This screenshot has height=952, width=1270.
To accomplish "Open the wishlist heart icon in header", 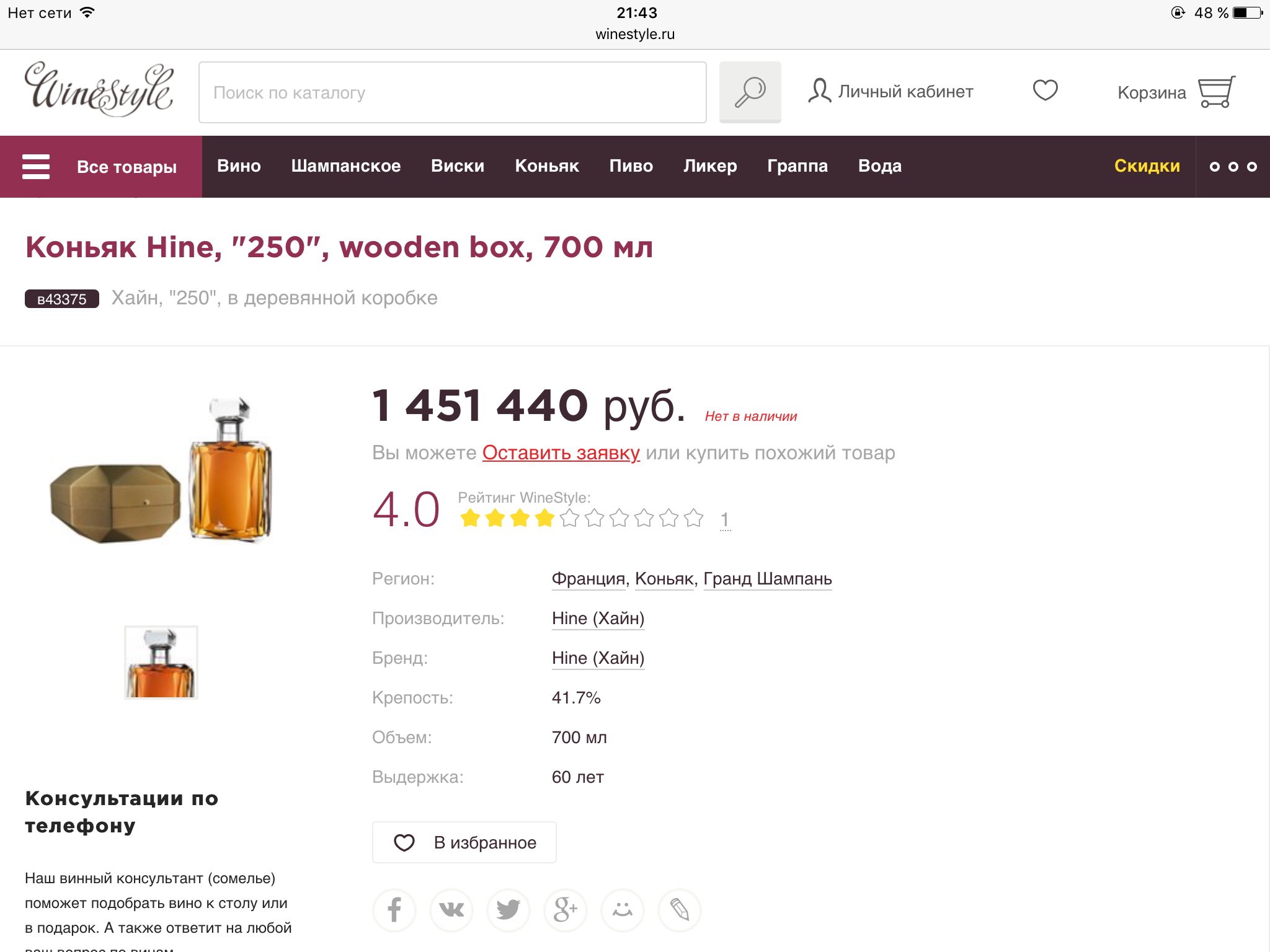I will pyautogui.click(x=1045, y=90).
